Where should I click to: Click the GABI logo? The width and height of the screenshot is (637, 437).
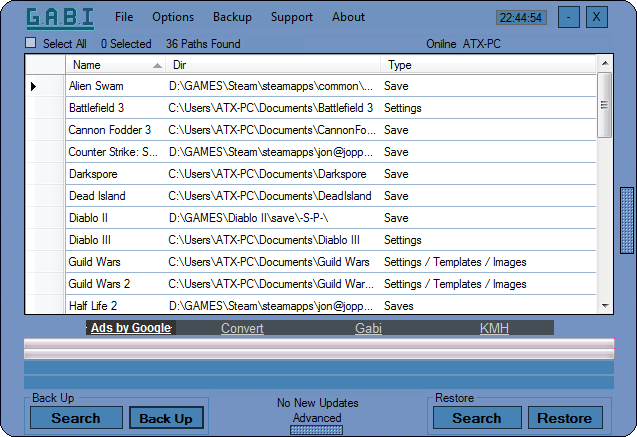pos(60,18)
